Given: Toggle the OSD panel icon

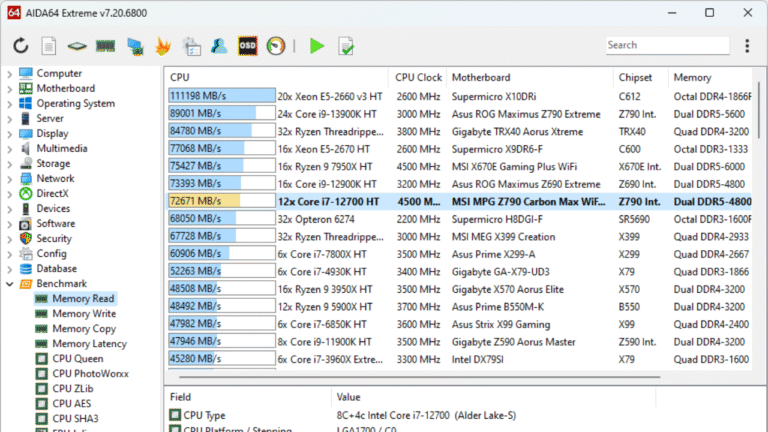Looking at the screenshot, I should click(x=247, y=46).
